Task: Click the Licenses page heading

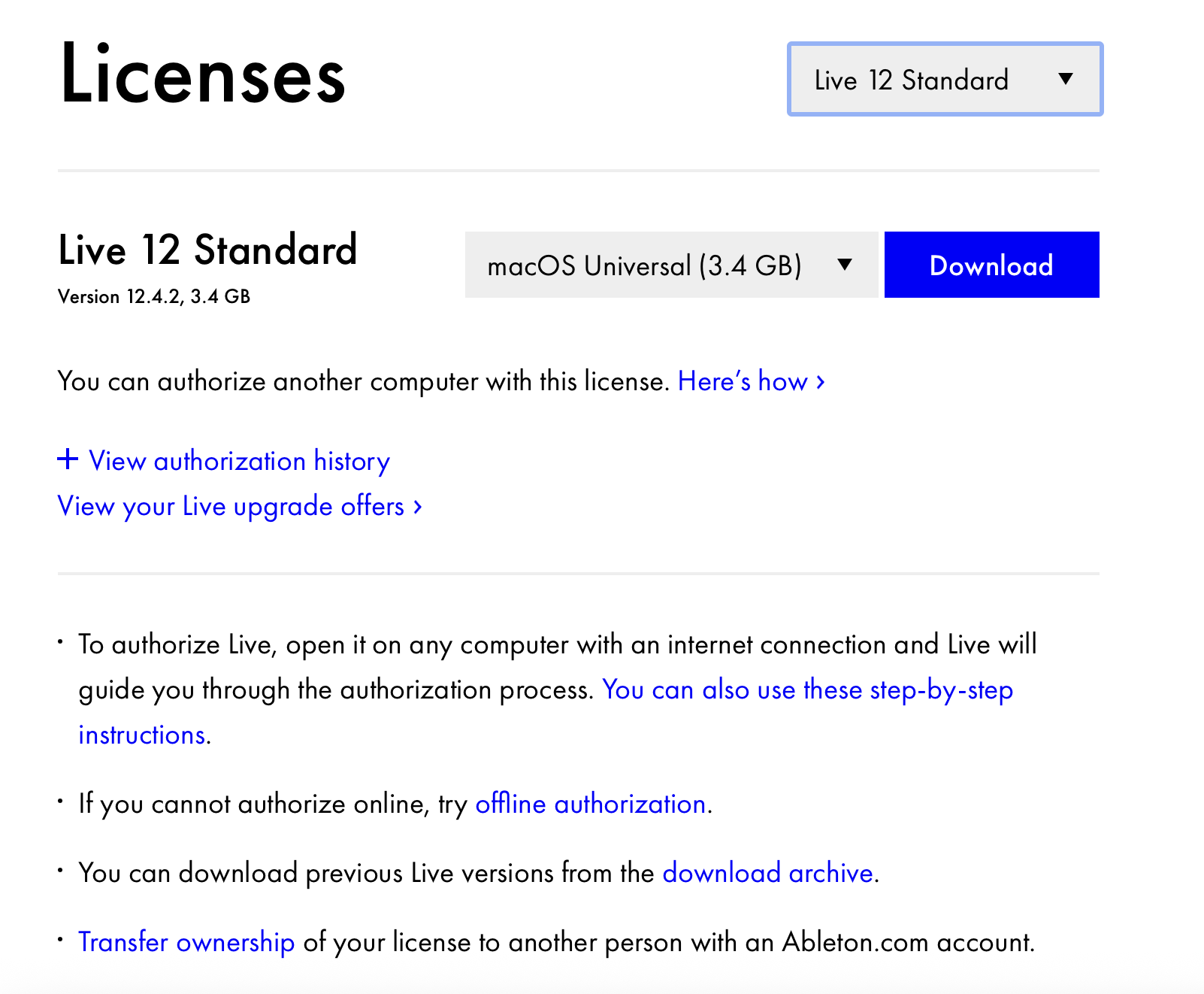Action: pyautogui.click(x=202, y=74)
